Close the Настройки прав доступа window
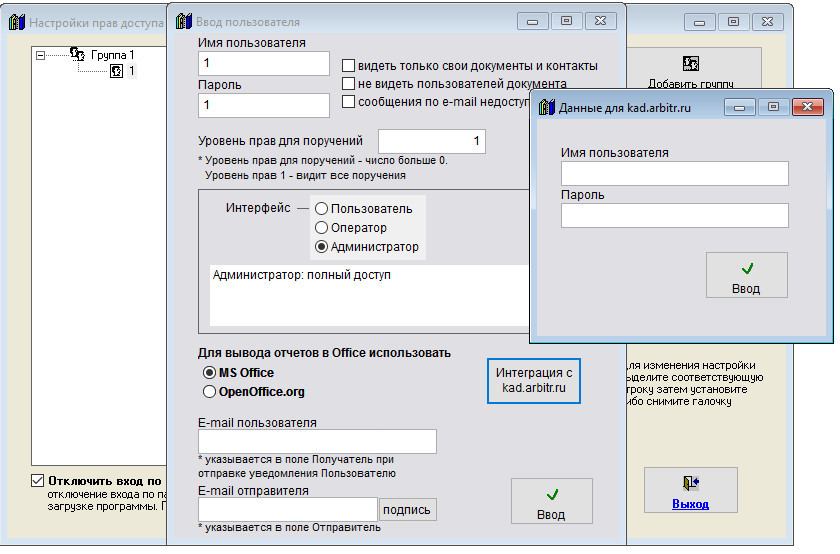Viewport: 840px width, 554px height. pos(768,21)
